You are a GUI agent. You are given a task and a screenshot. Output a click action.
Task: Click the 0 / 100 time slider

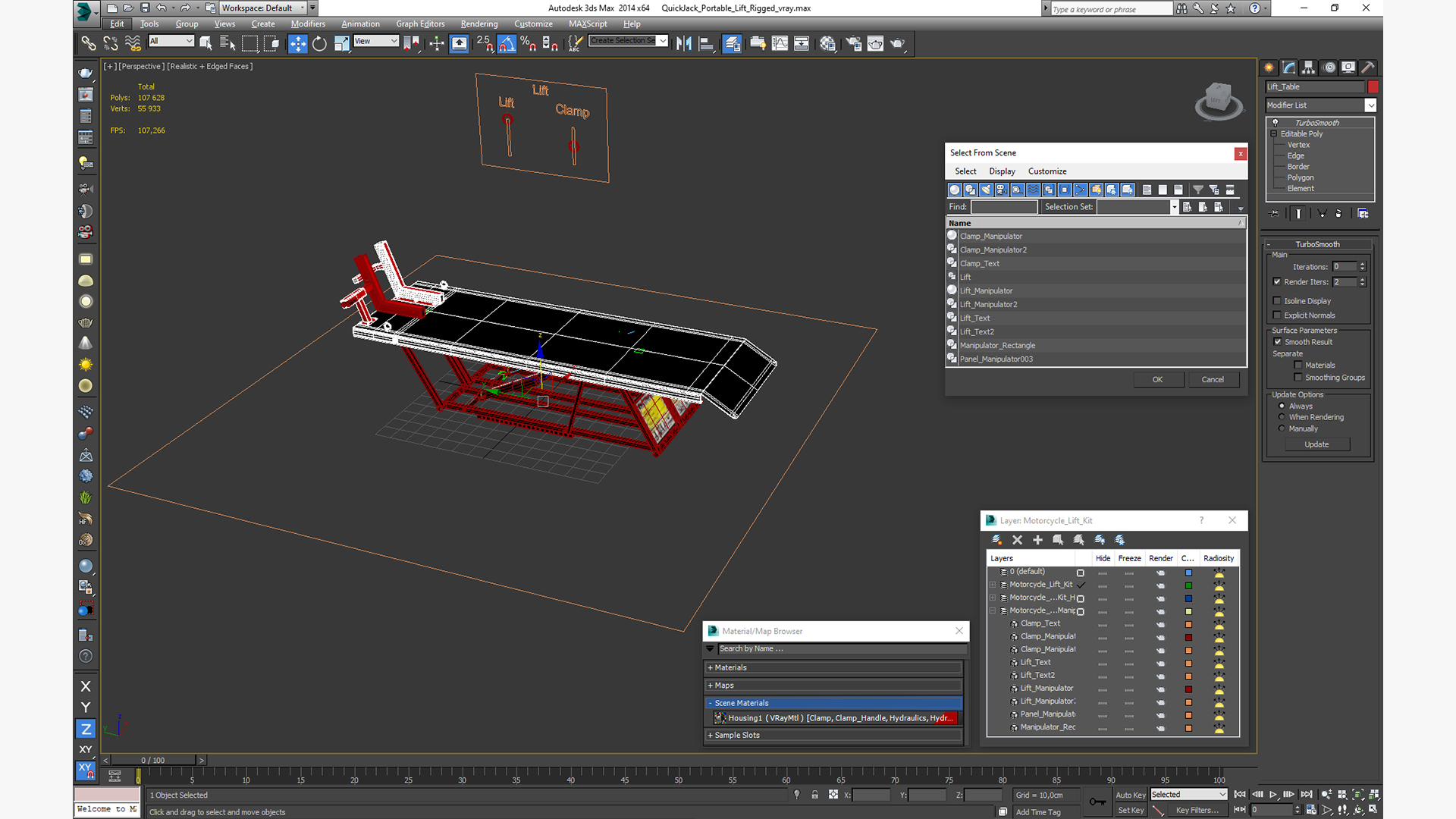152,760
